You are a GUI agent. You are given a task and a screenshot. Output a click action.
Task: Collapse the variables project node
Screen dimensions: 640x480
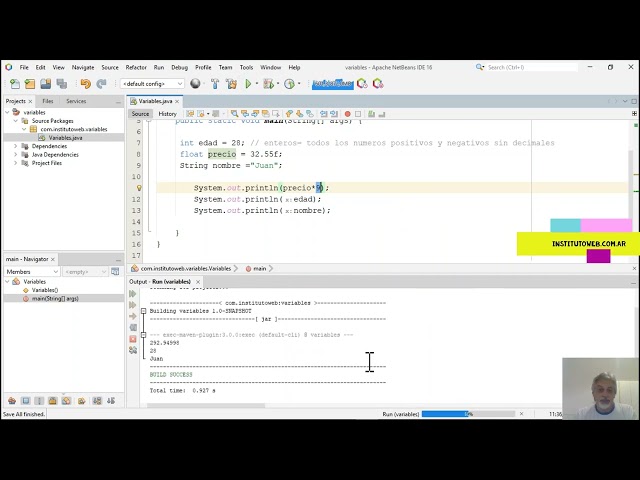pyautogui.click(x=7, y=112)
